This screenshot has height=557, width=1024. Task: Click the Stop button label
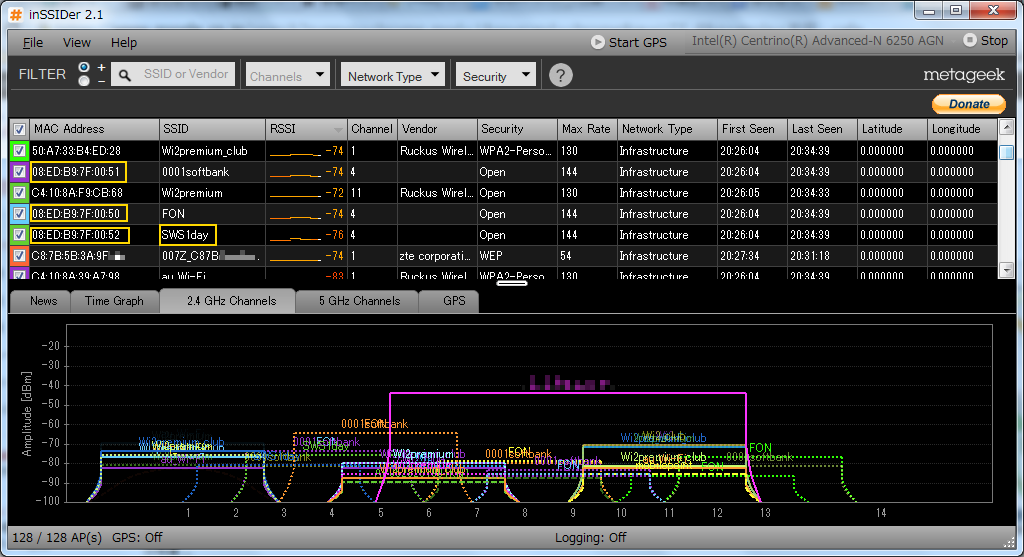coord(994,40)
